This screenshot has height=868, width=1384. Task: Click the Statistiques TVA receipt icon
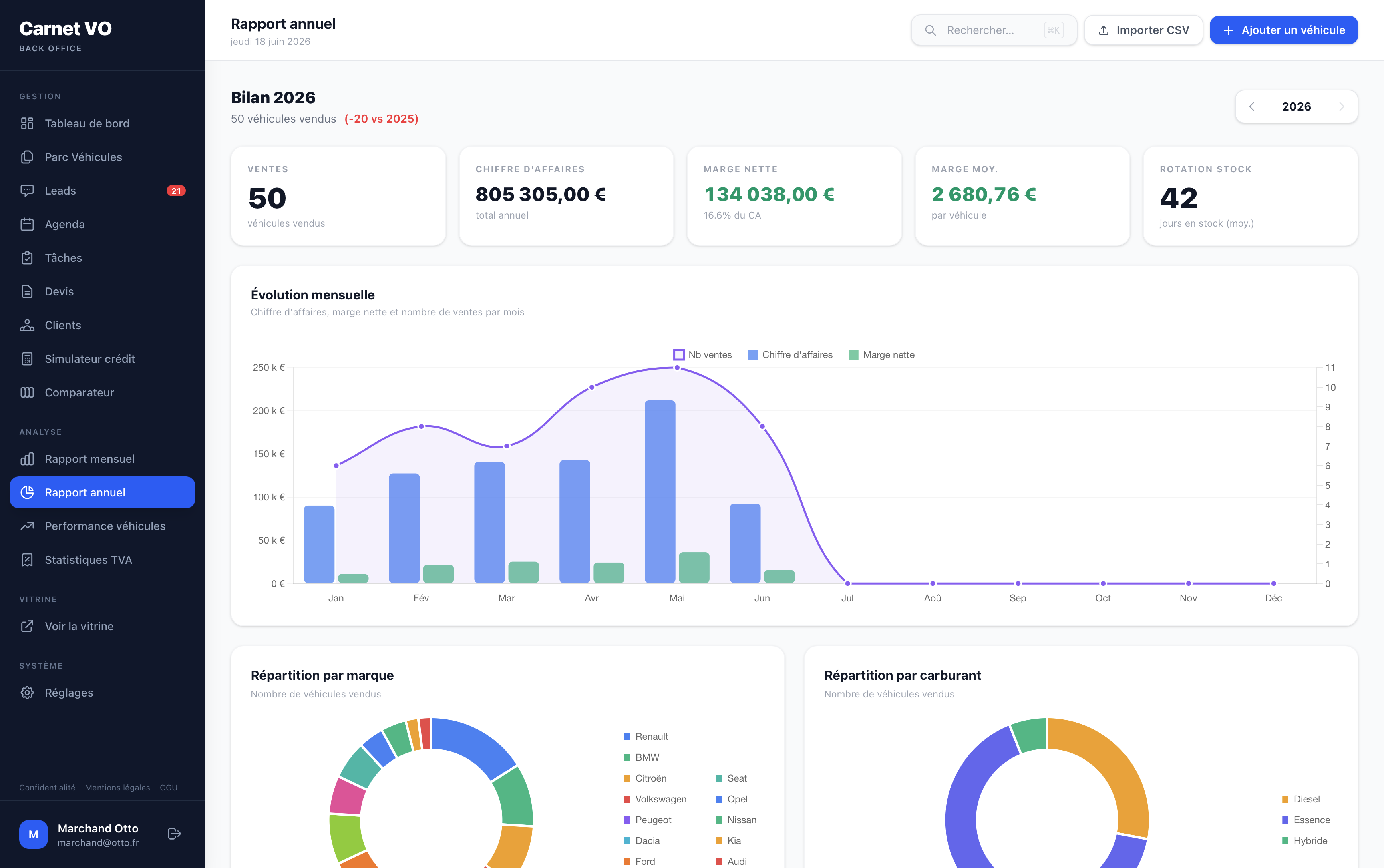27,560
